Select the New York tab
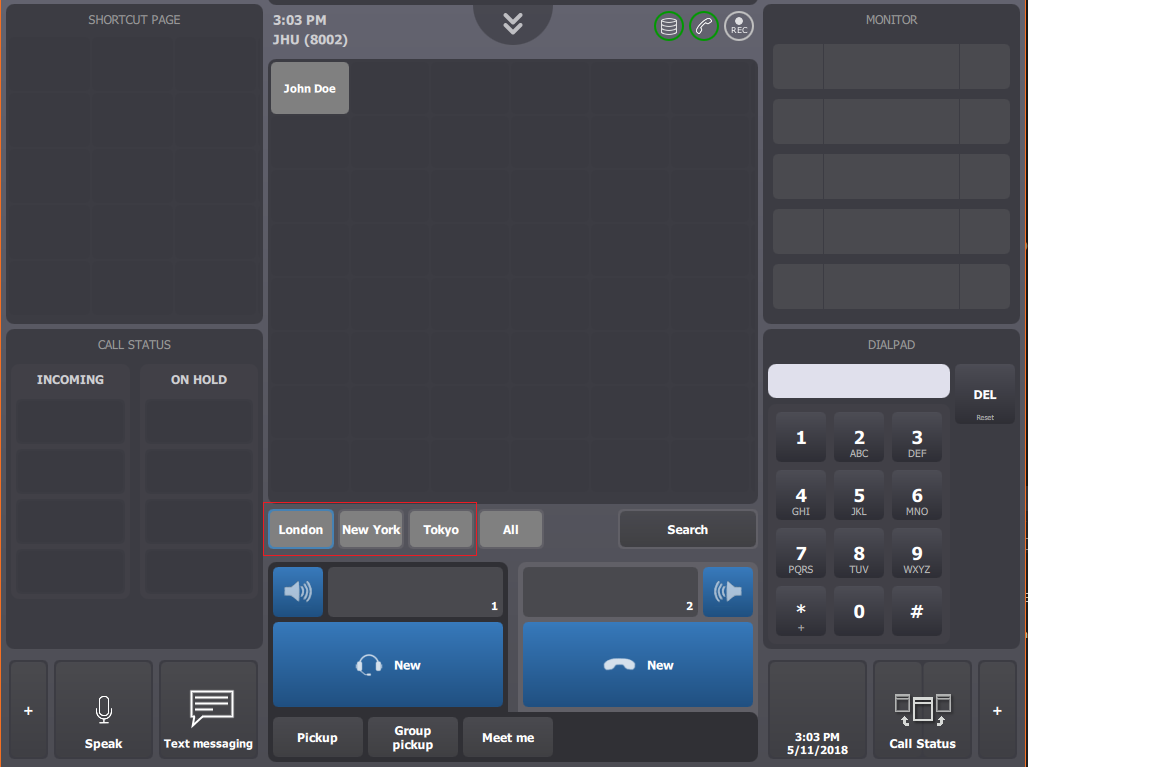1152x767 pixels. point(371,529)
